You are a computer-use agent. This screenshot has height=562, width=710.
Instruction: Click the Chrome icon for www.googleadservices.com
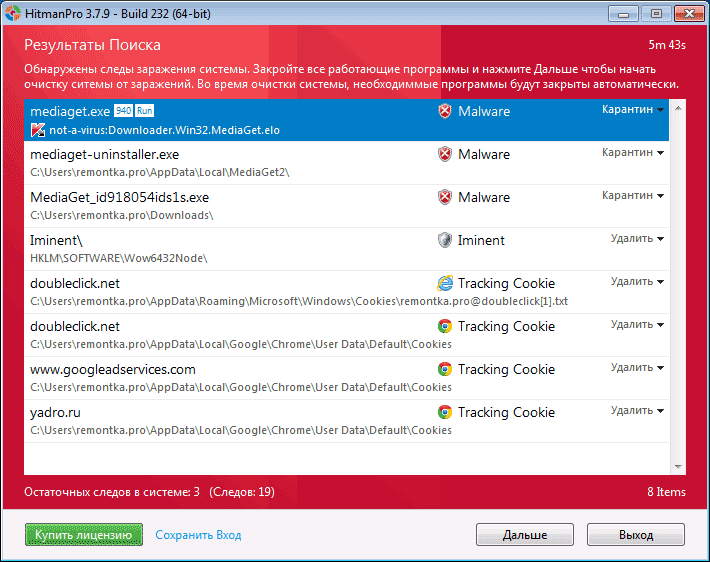coord(445,369)
